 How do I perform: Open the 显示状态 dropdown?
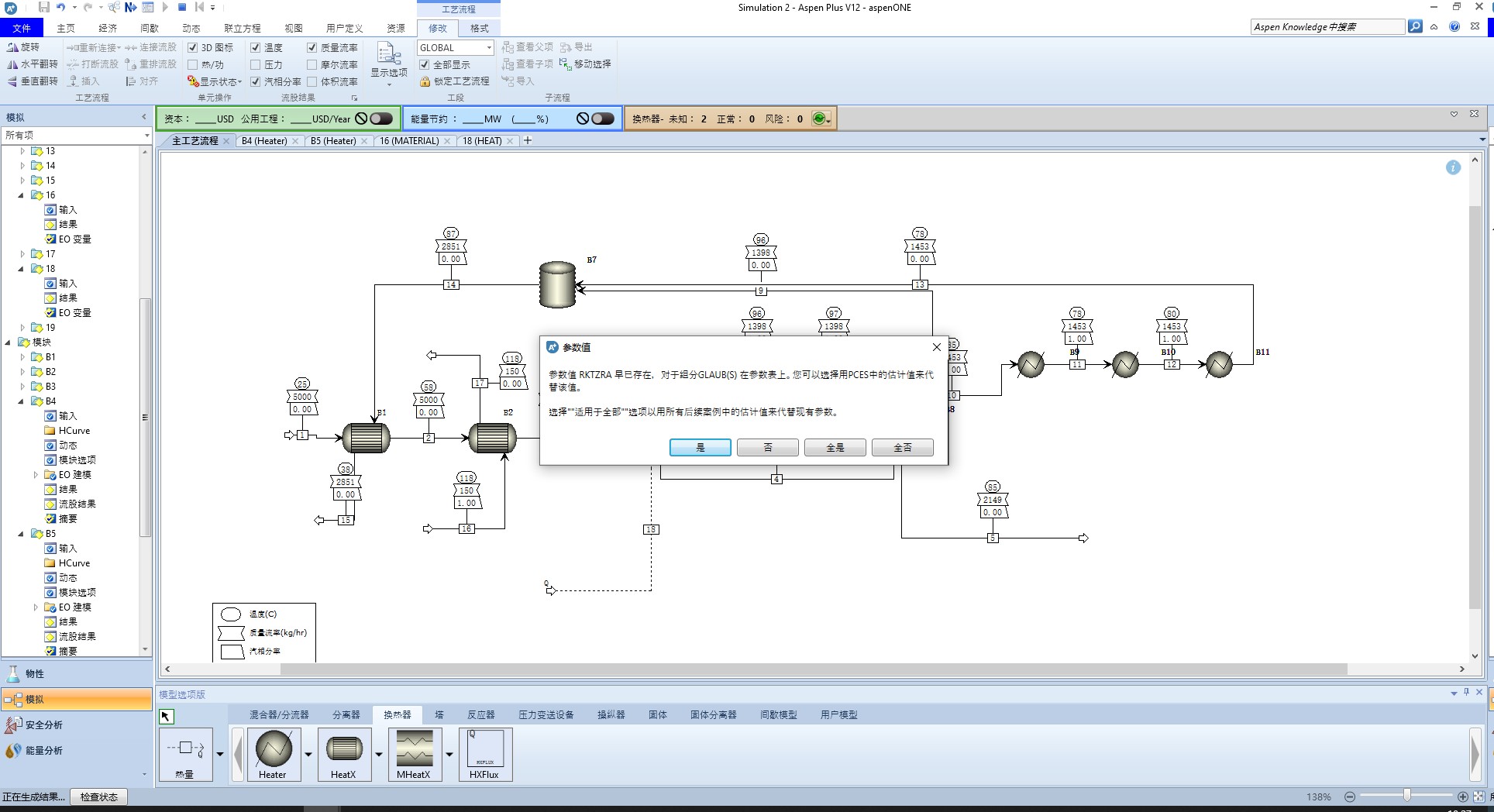[x=215, y=81]
